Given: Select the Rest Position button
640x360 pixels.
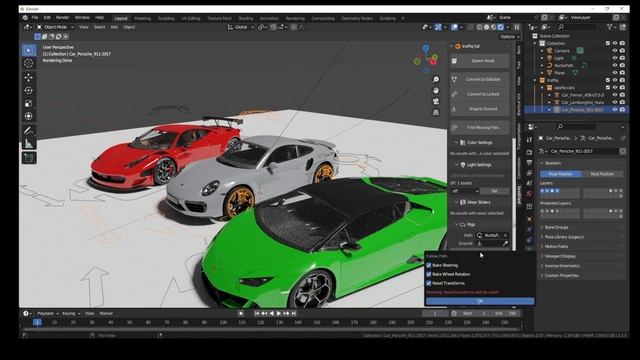Looking at the screenshot, I should 602,174.
